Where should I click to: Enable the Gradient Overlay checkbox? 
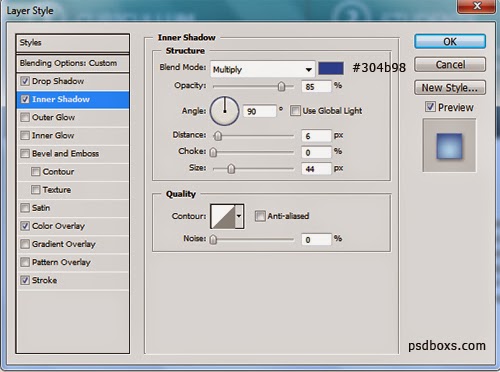(x=25, y=244)
